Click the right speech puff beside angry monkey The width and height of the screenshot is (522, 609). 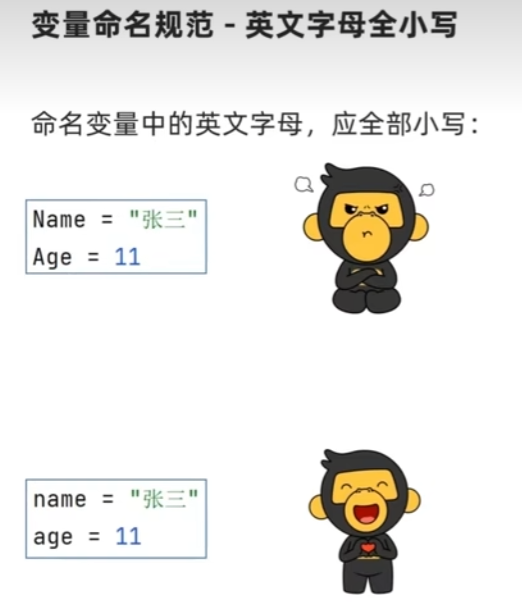click(x=427, y=190)
